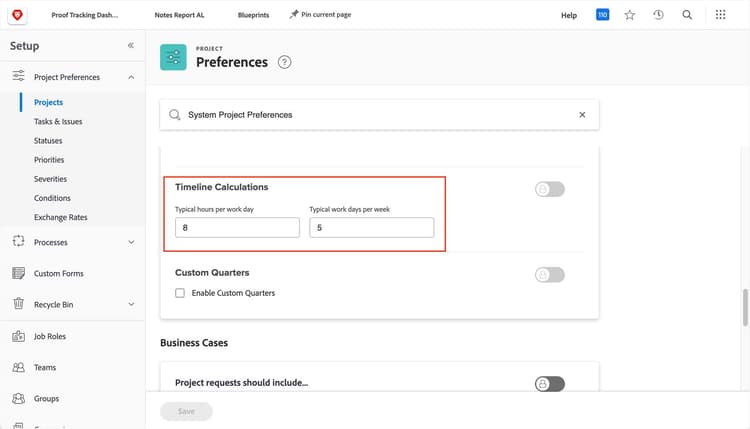This screenshot has width=750, height=429.
Task: Open the Blueprints pinned tab
Action: tap(253, 15)
